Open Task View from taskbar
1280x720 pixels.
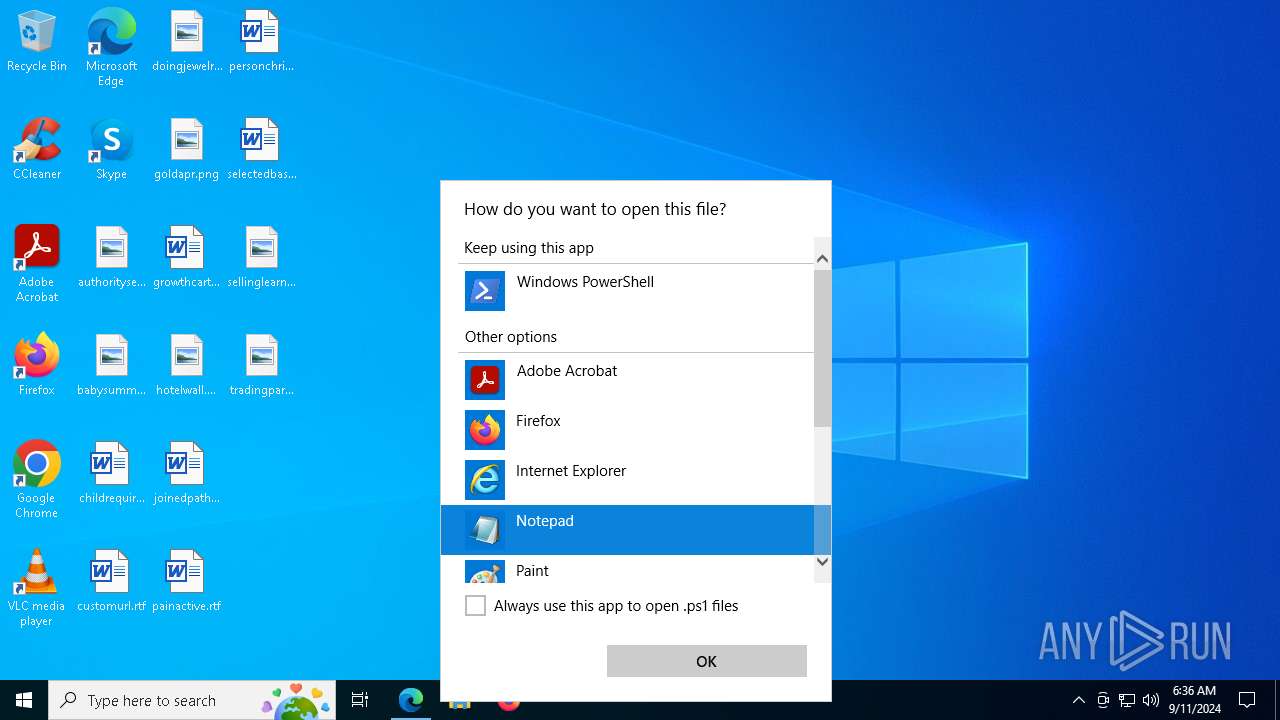[360, 700]
